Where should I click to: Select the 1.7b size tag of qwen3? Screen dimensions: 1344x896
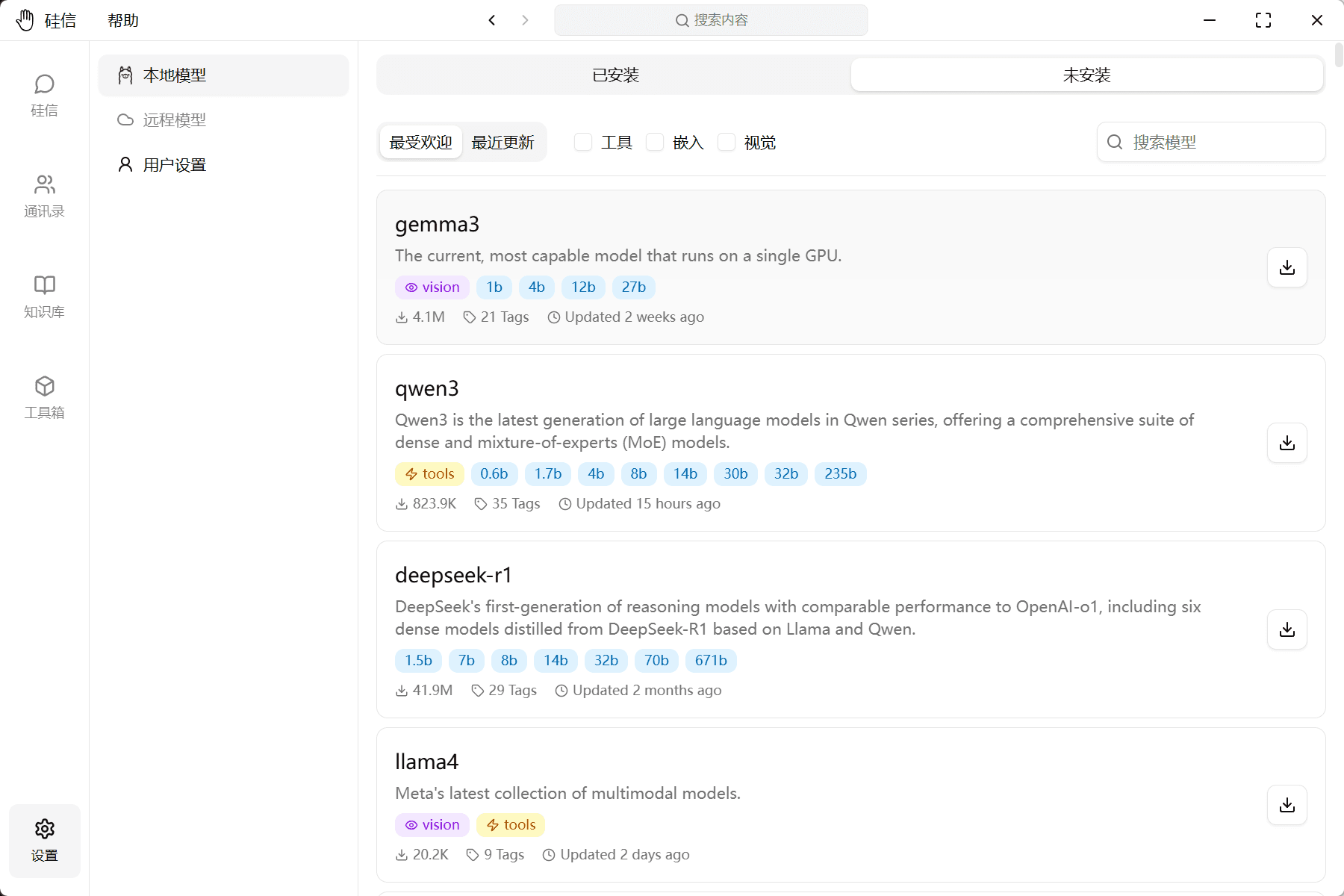click(x=548, y=474)
